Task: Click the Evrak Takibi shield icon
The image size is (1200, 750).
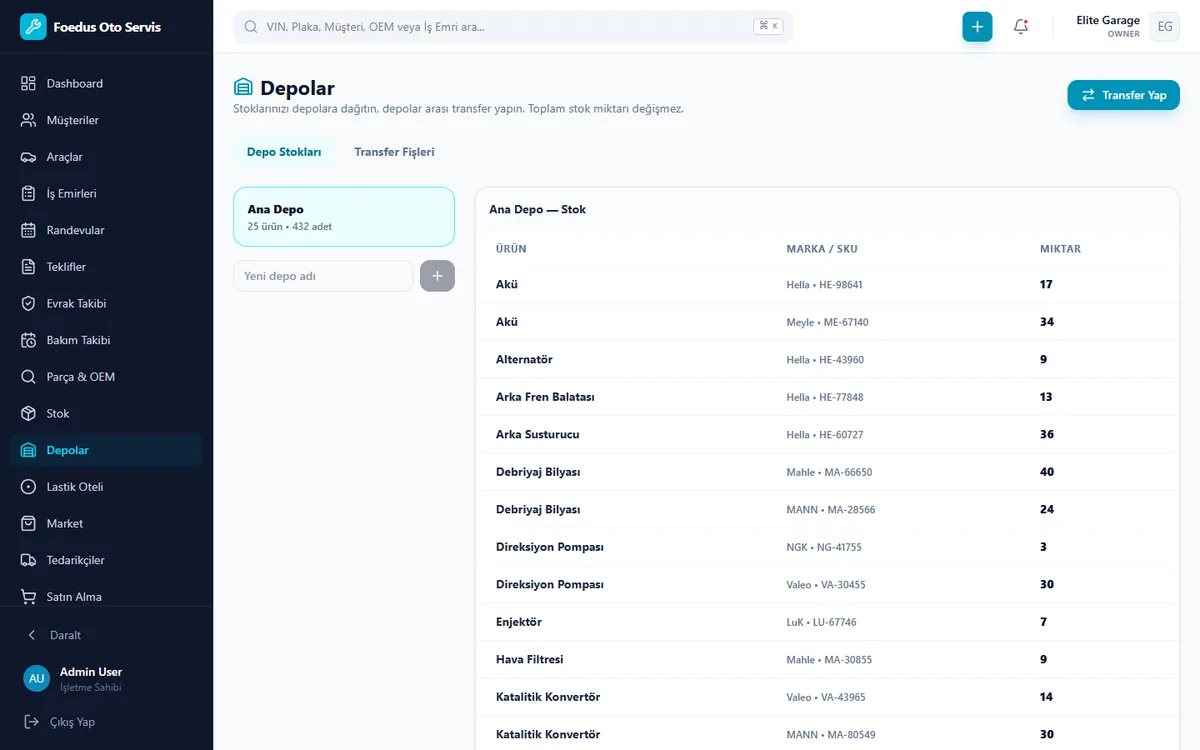Action: coord(28,304)
